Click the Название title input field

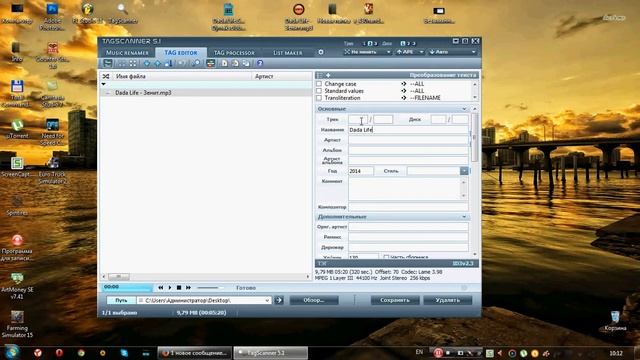408,130
